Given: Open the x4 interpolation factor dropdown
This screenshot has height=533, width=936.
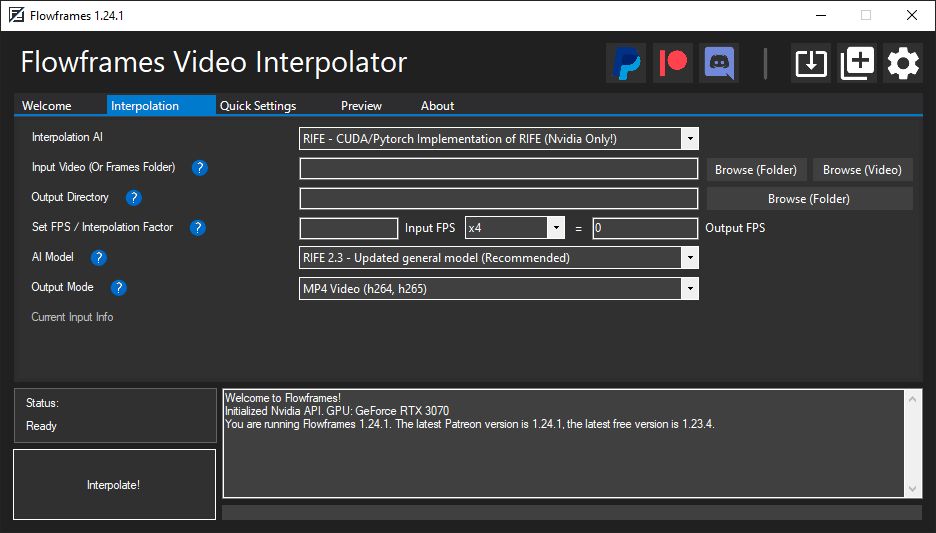Looking at the screenshot, I should pyautogui.click(x=556, y=228).
